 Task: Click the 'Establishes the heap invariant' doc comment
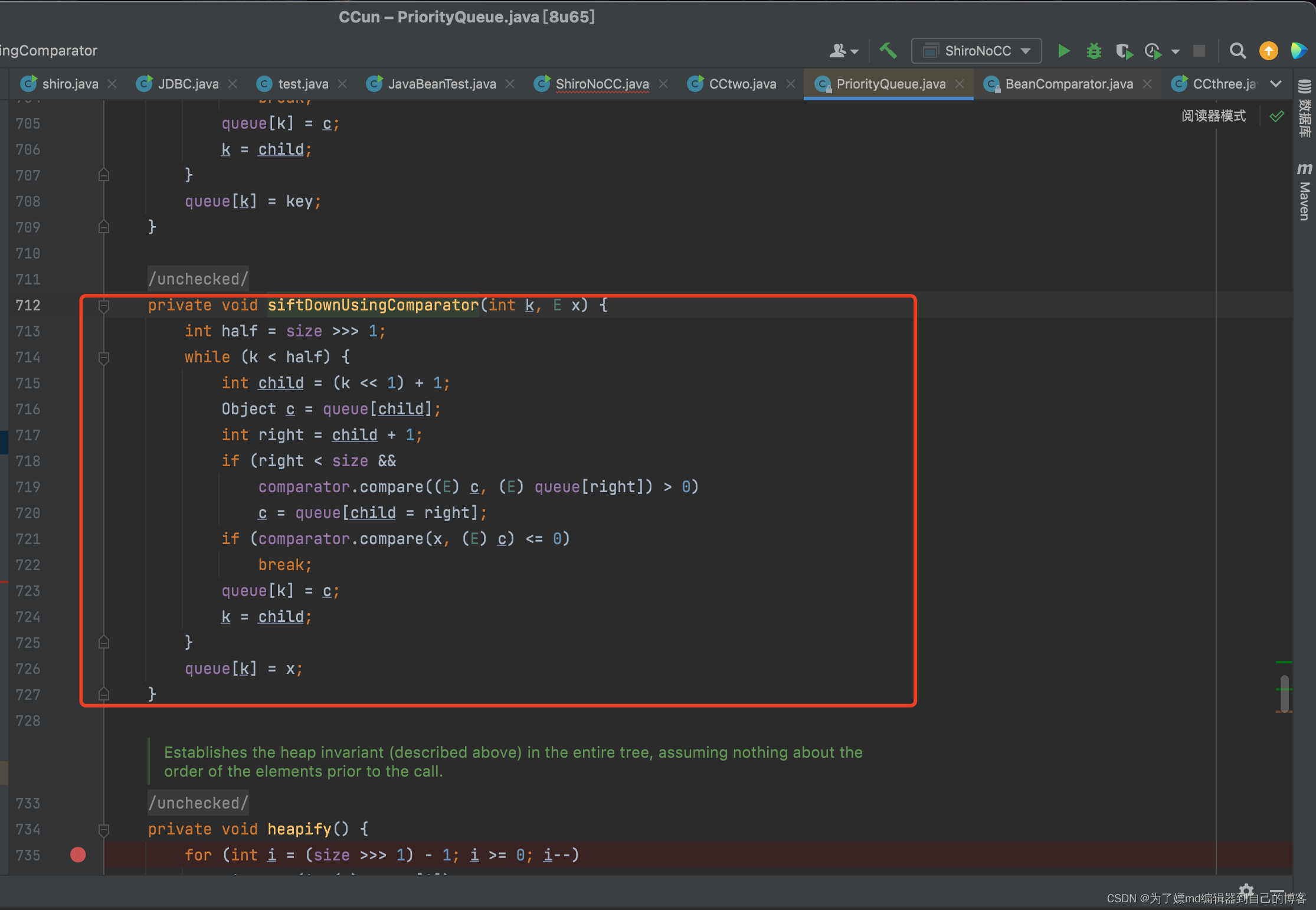(x=513, y=761)
